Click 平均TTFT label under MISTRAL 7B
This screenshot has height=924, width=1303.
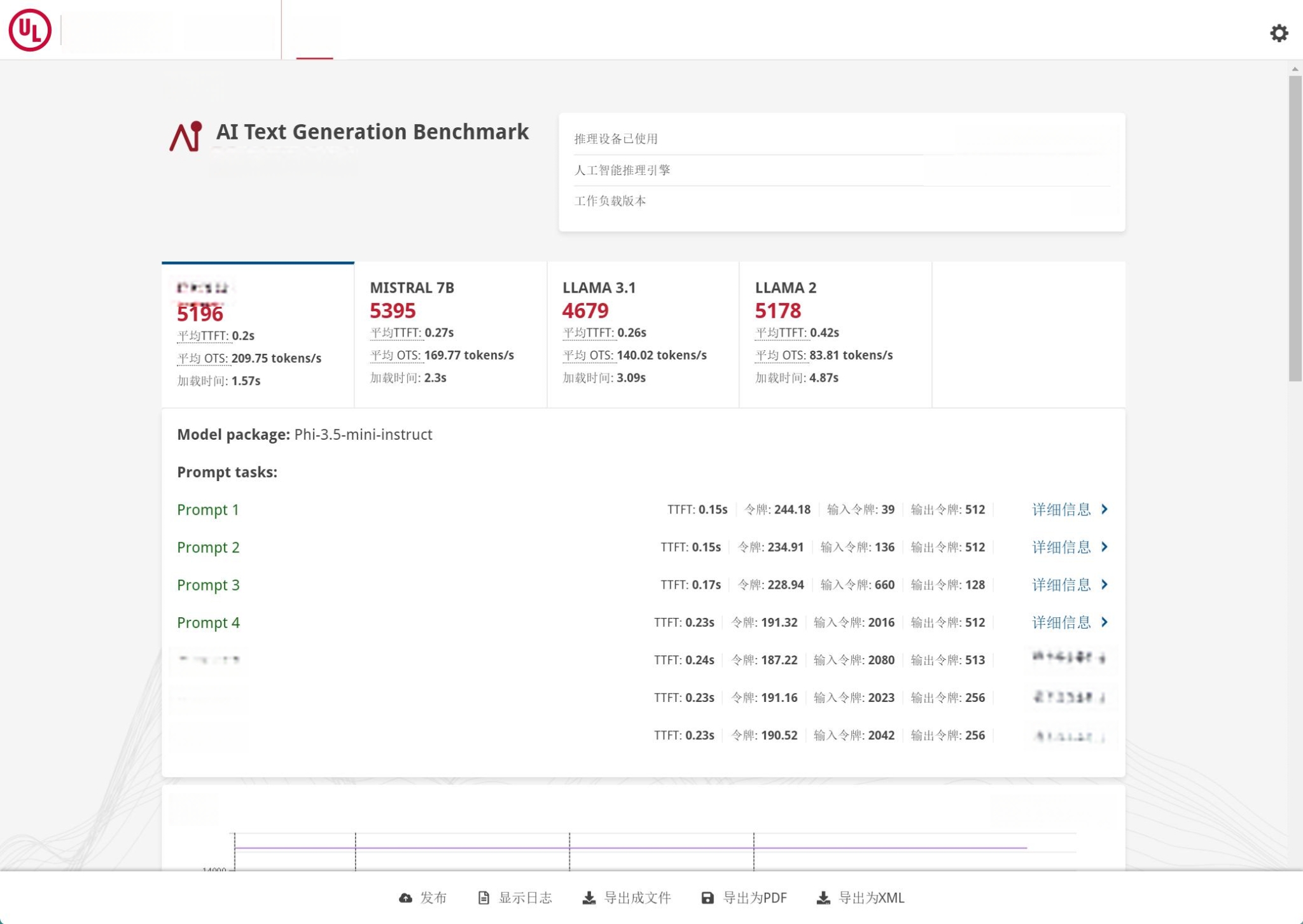396,333
